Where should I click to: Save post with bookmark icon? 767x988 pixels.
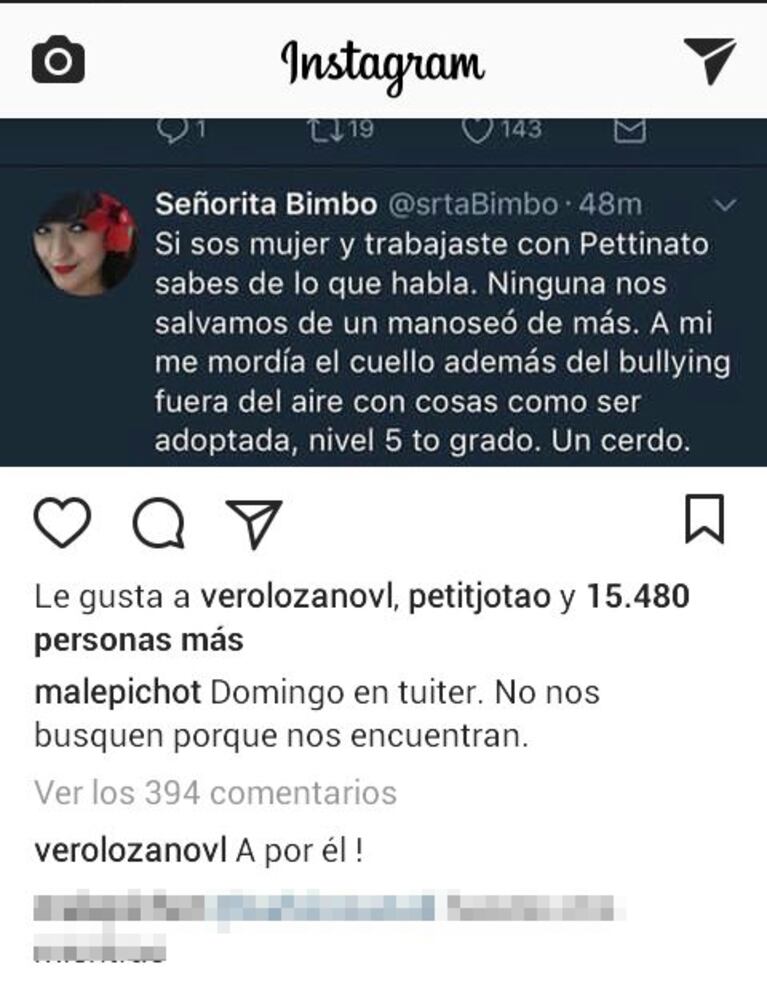click(x=704, y=519)
